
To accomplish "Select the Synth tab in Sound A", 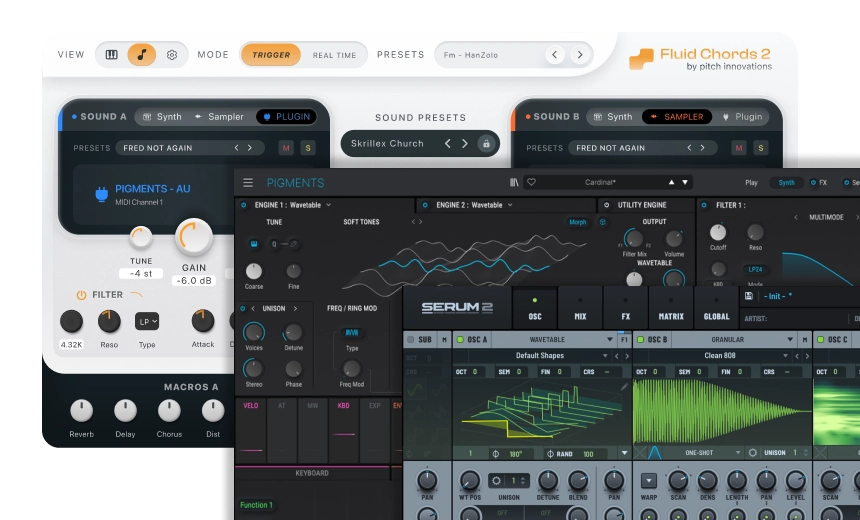I will coord(162,117).
